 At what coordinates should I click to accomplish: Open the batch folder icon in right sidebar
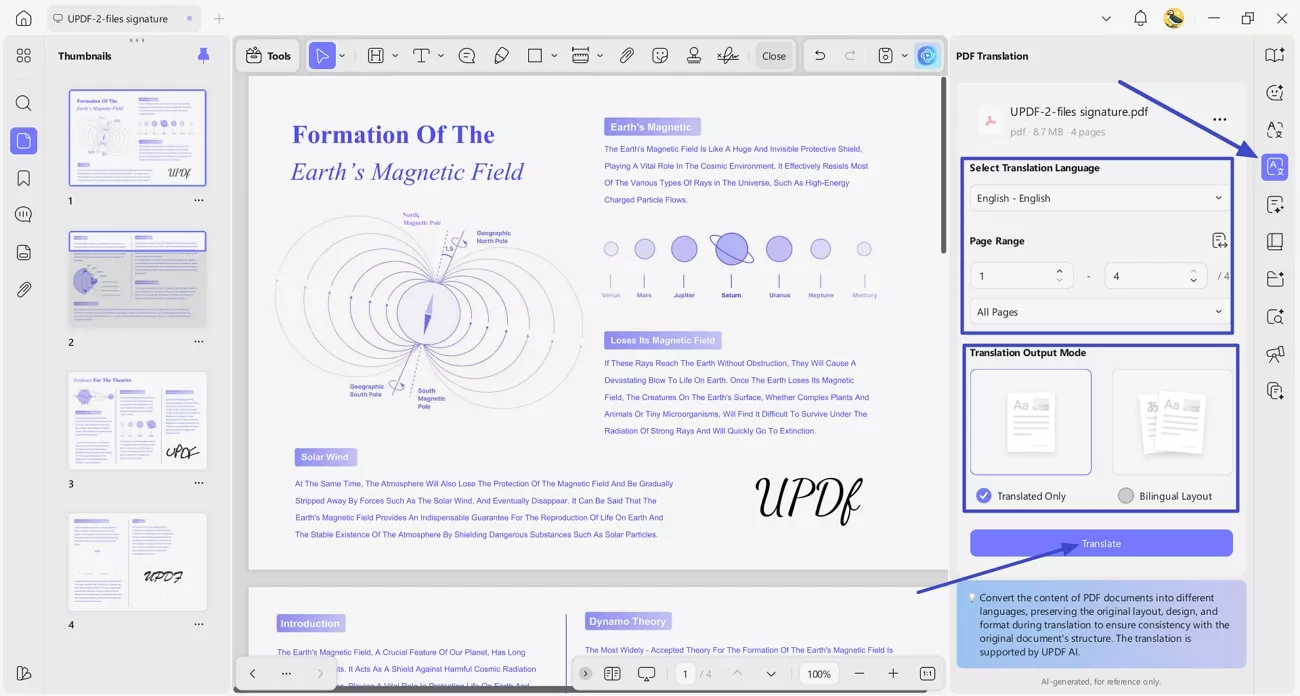1275,279
